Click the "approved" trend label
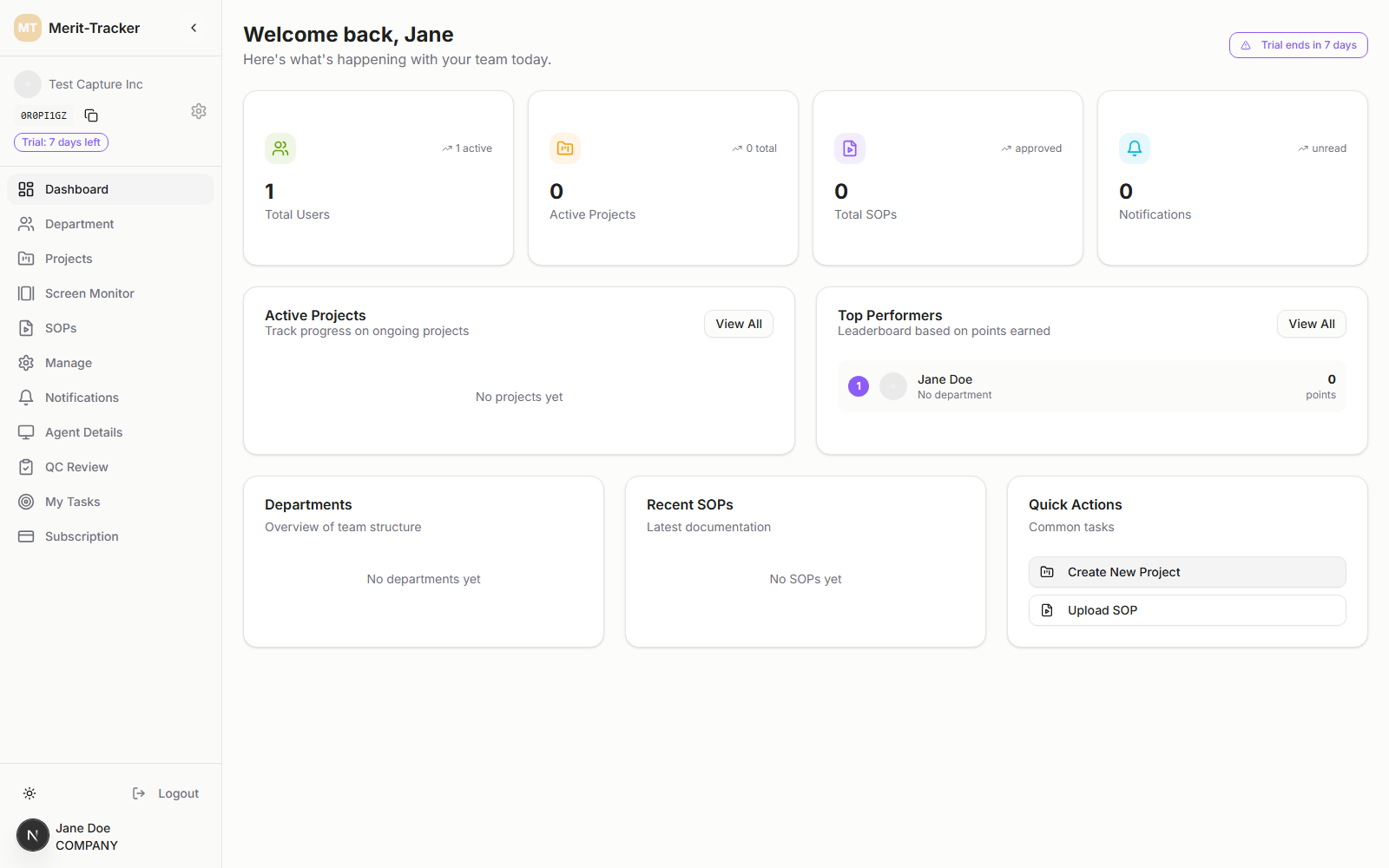 pos(1031,148)
